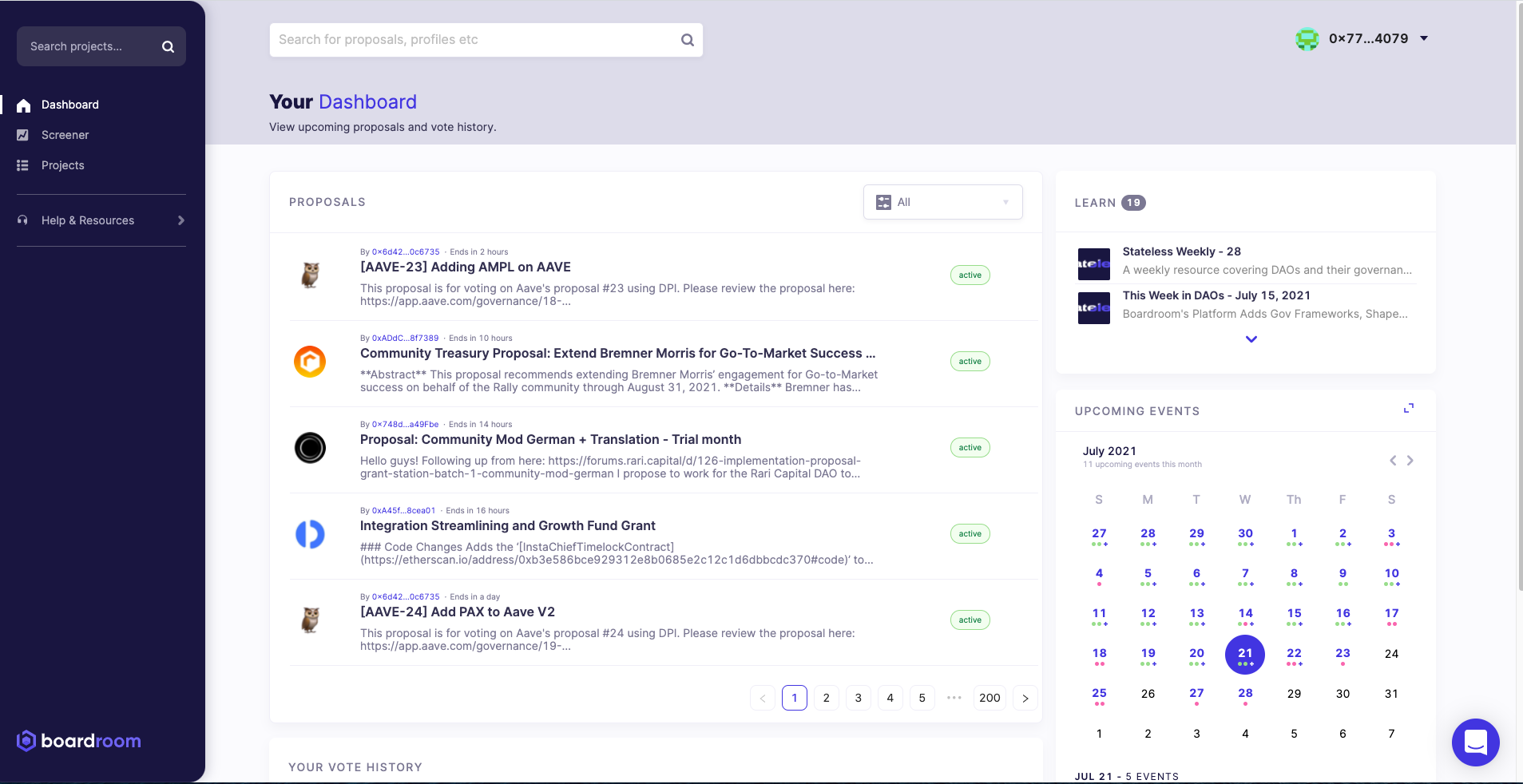The image size is (1523, 784).
Task: Go to proposals page 200
Action: pos(990,698)
